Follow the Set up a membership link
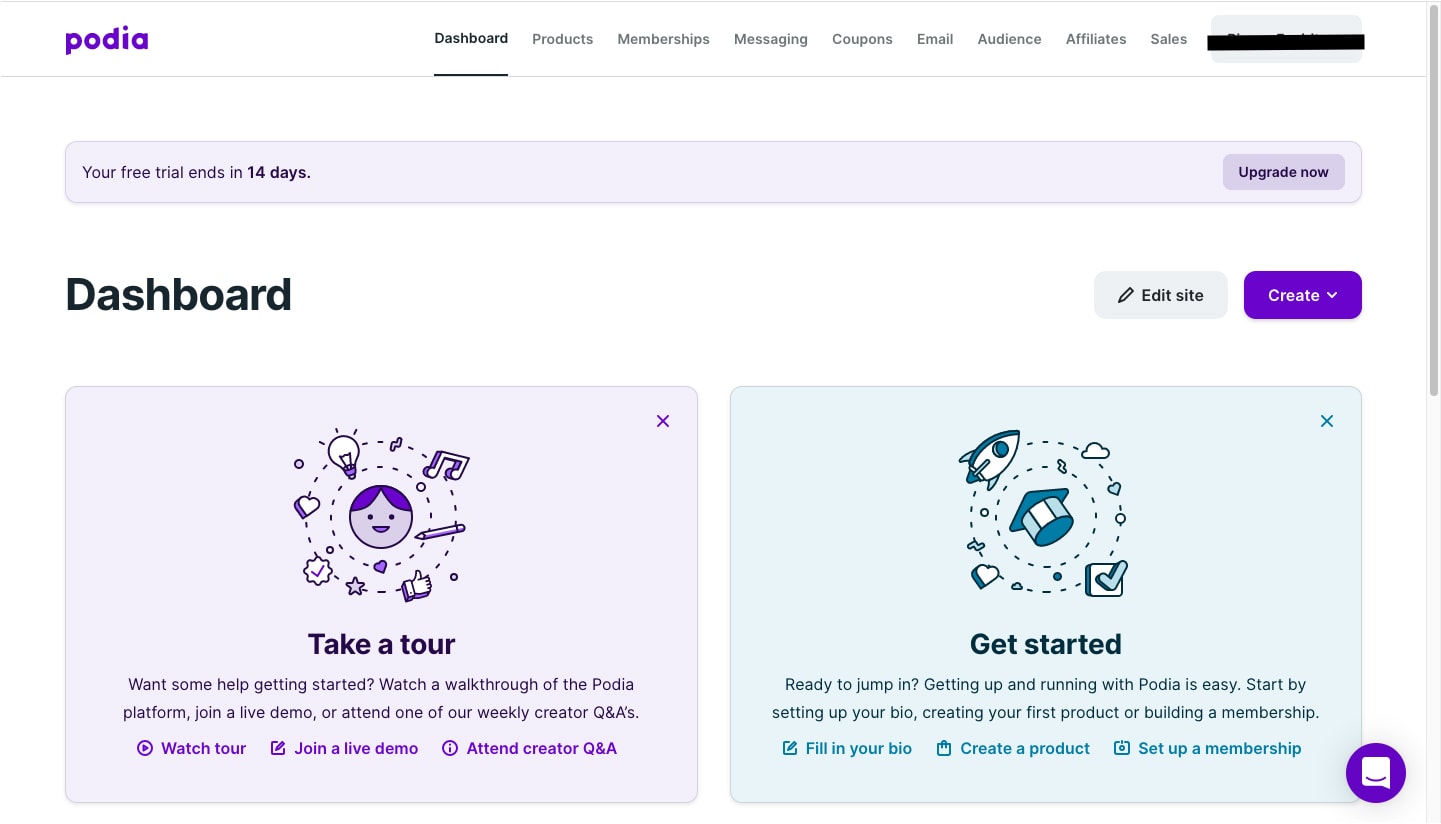 [x=1220, y=748]
